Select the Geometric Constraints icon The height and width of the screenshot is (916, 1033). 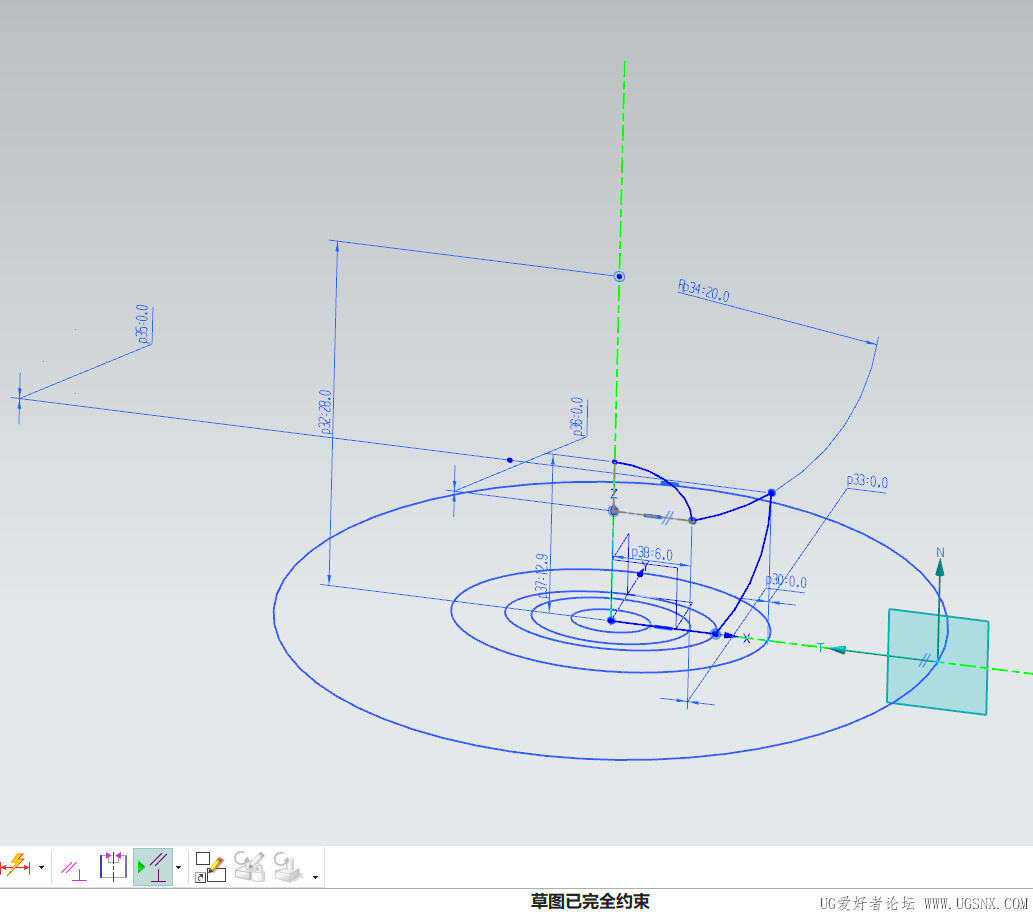[73, 868]
